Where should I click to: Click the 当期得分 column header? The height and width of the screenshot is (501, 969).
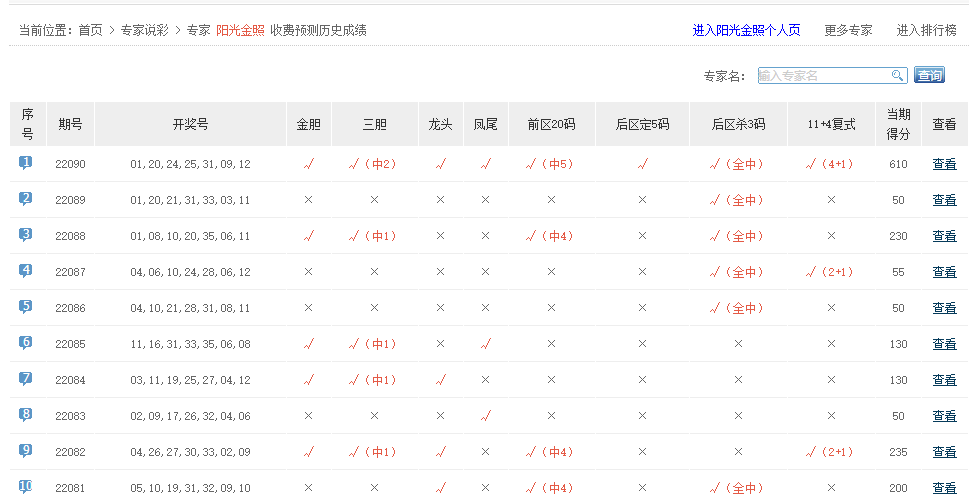(898, 124)
